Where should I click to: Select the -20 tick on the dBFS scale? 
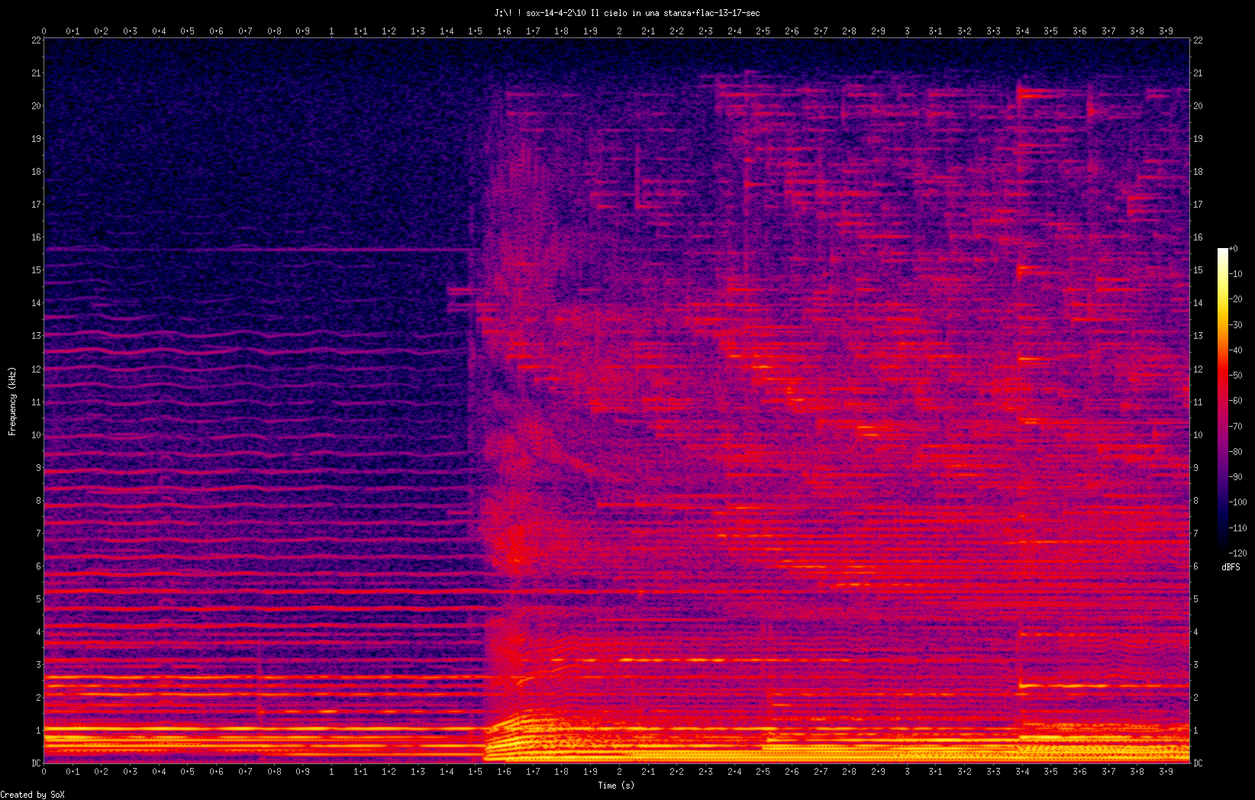tap(1236, 299)
